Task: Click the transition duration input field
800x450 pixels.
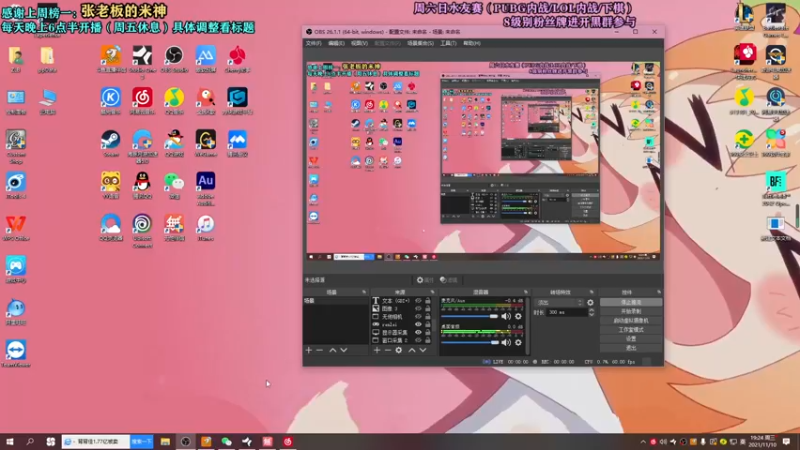Action: pyautogui.click(x=566, y=312)
